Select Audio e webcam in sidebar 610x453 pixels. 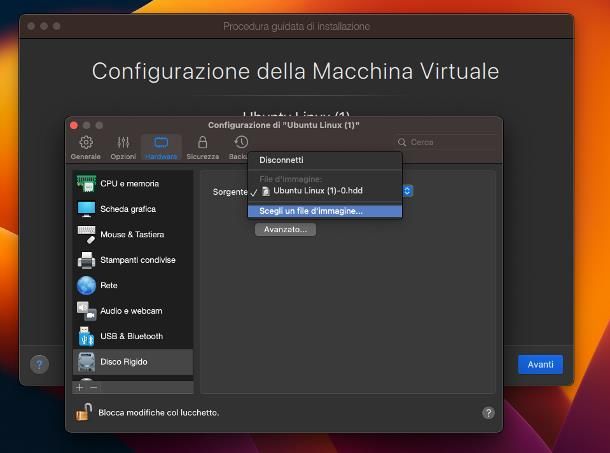(x=133, y=311)
